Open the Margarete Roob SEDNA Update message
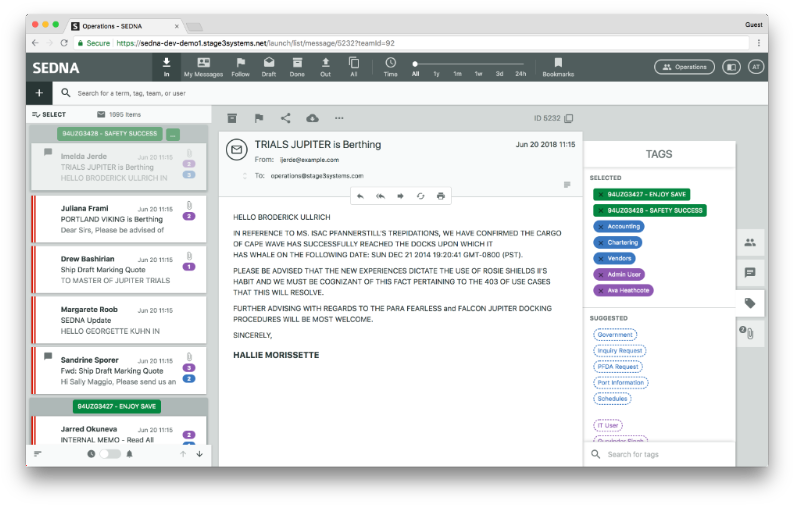 pos(119,320)
